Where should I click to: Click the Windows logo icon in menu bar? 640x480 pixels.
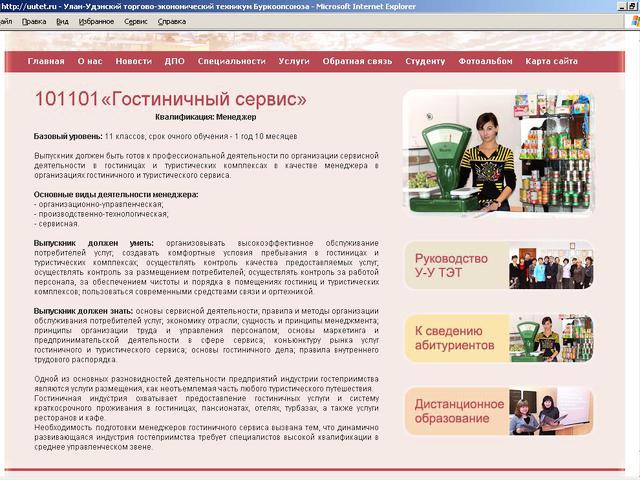click(635, 22)
